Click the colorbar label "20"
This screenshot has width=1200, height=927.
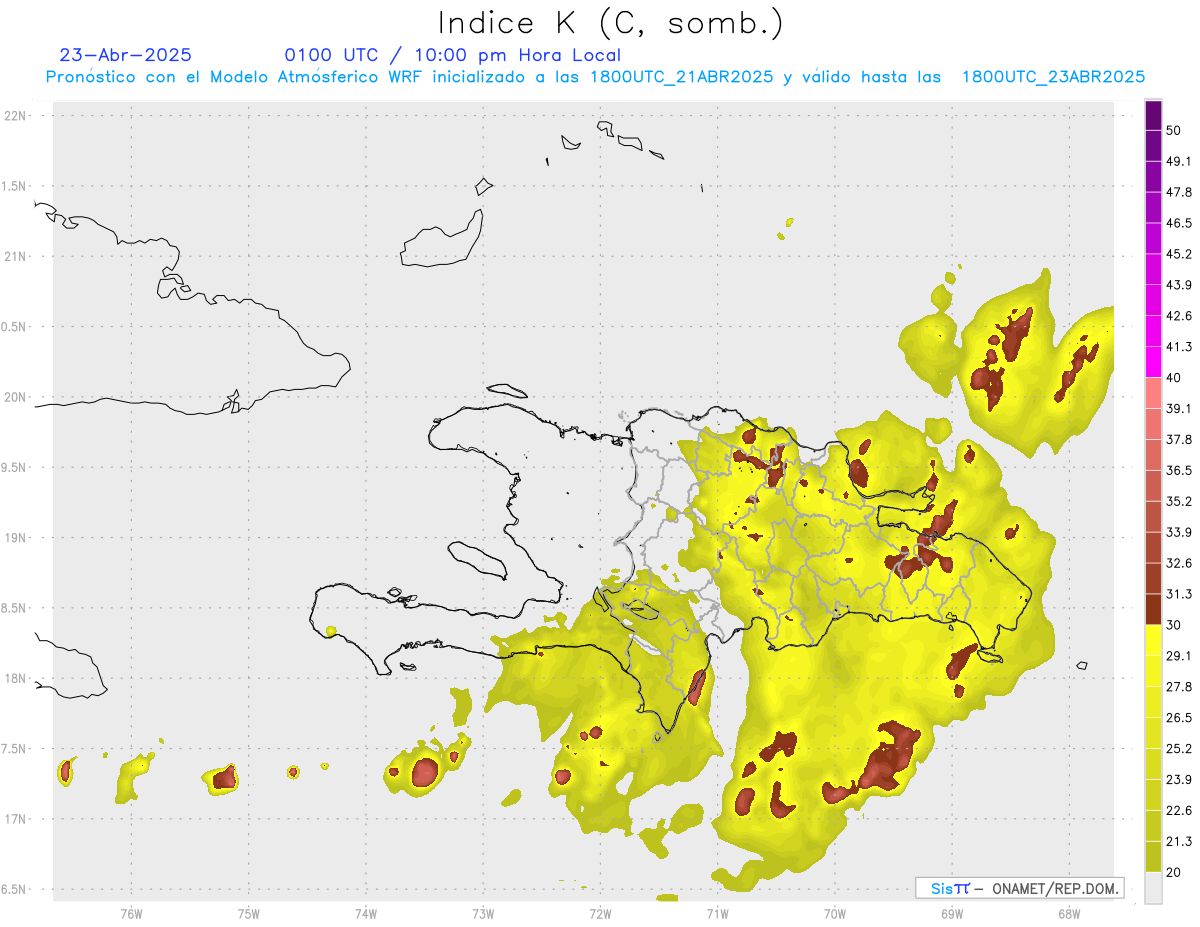pyautogui.click(x=1174, y=873)
